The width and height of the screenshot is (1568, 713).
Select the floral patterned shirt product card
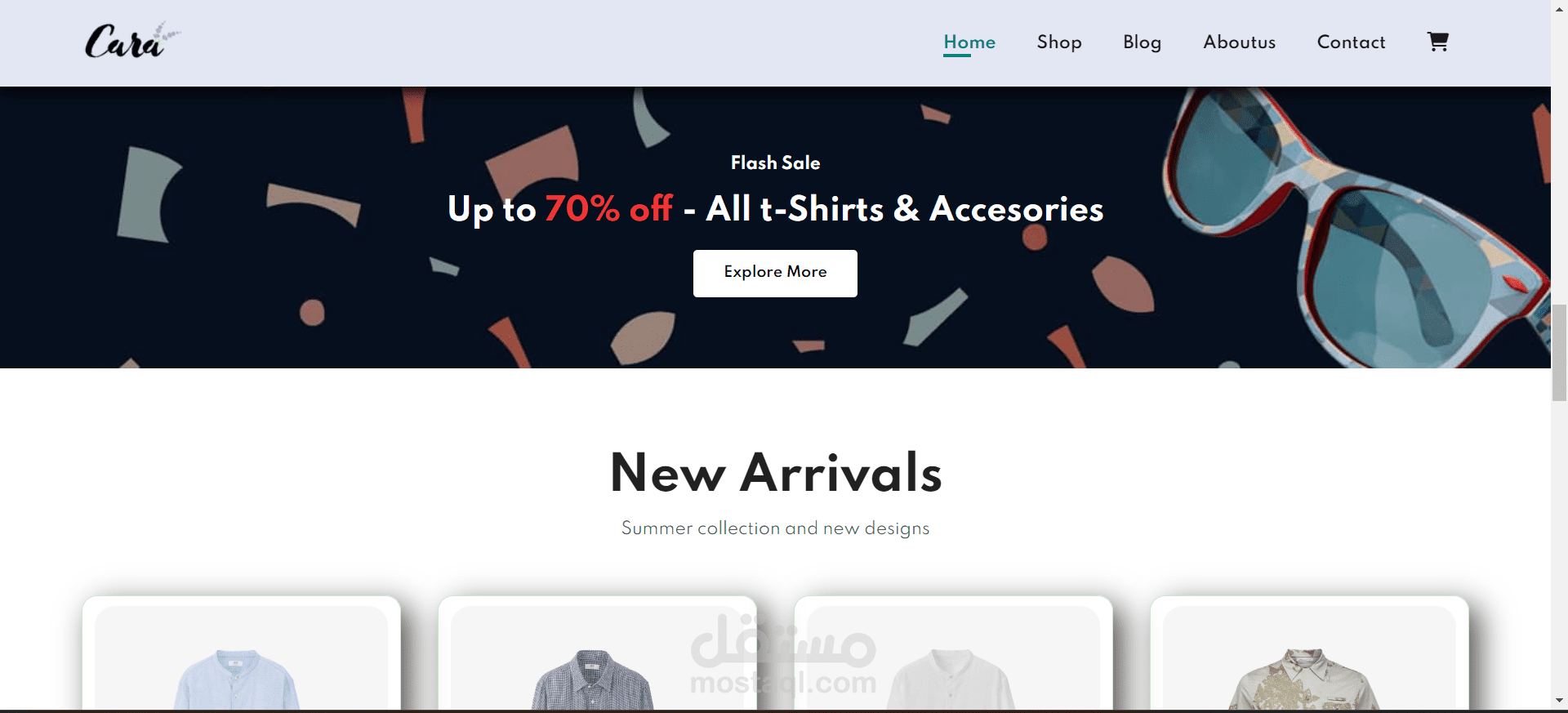coord(1310,653)
